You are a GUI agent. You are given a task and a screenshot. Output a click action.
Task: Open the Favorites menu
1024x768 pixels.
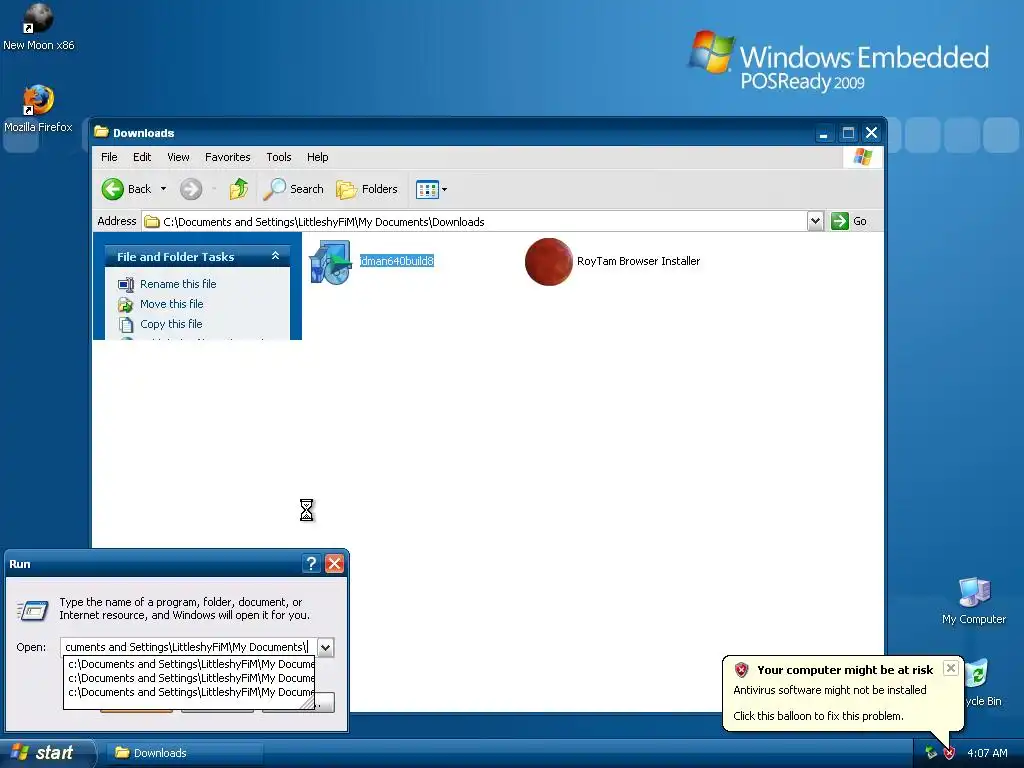pyautogui.click(x=227, y=157)
